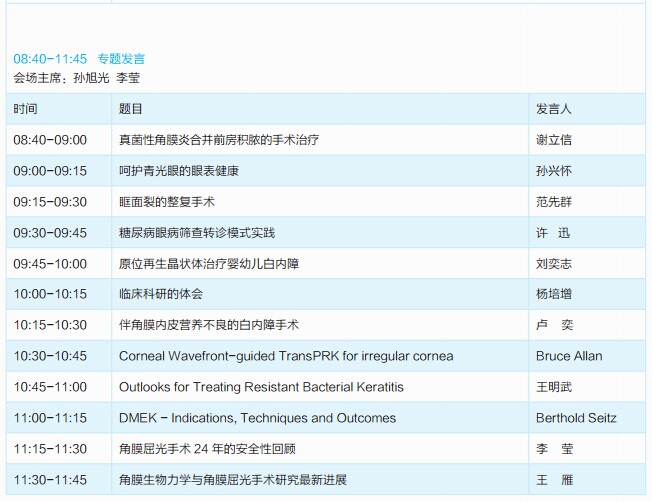Open Outlooks for Treating Resistant Bacterial Keratitis

click(275, 387)
